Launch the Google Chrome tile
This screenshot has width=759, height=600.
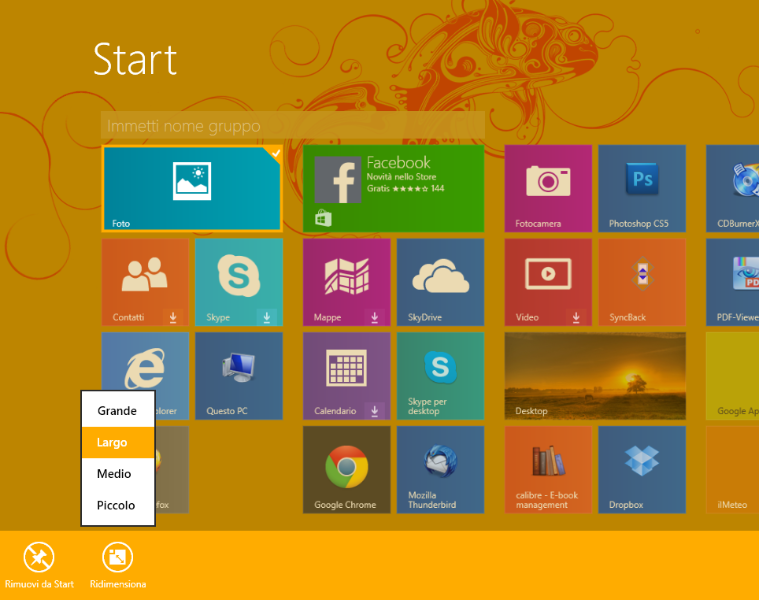click(346, 470)
